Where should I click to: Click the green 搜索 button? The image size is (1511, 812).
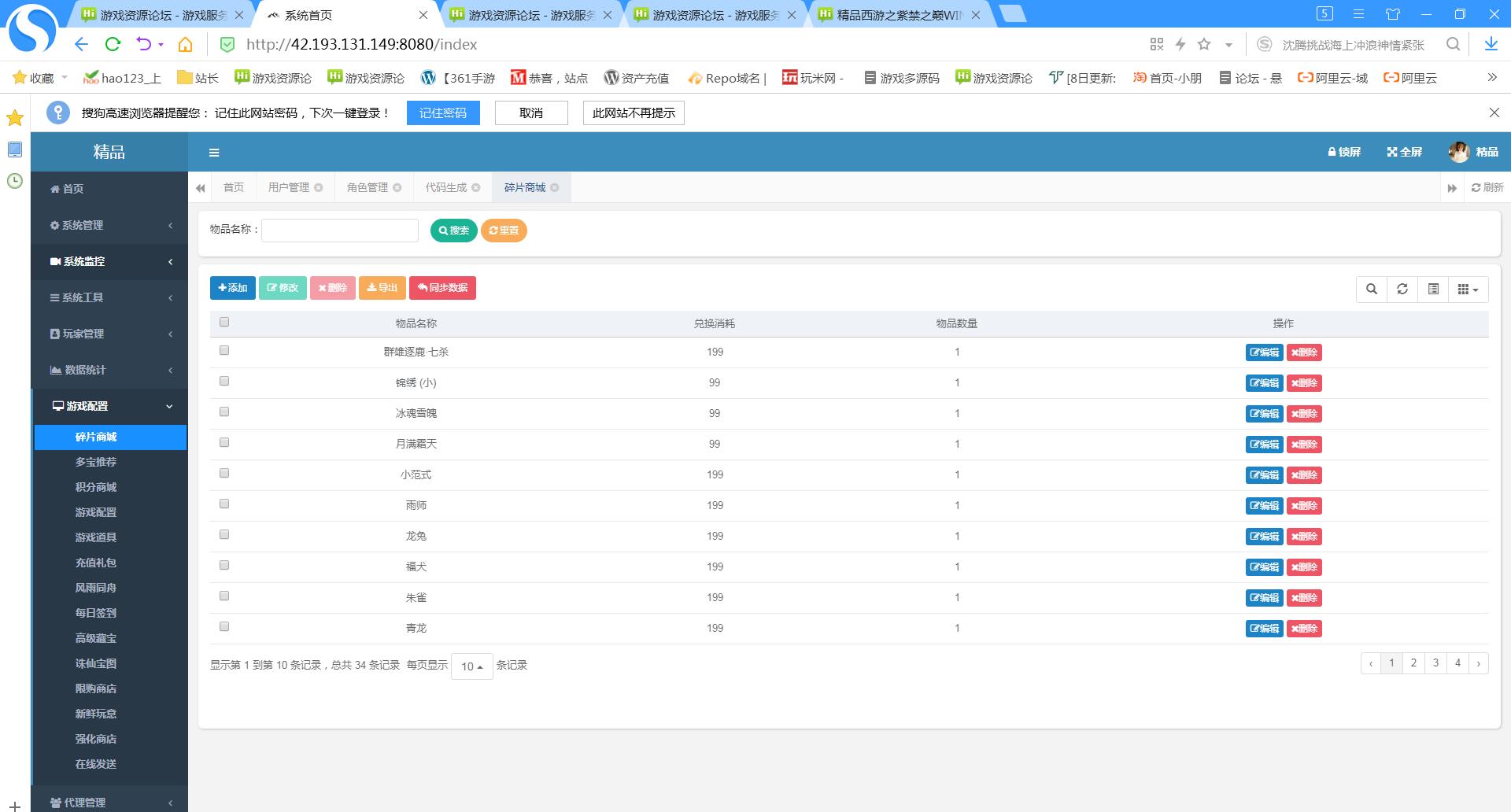click(453, 231)
